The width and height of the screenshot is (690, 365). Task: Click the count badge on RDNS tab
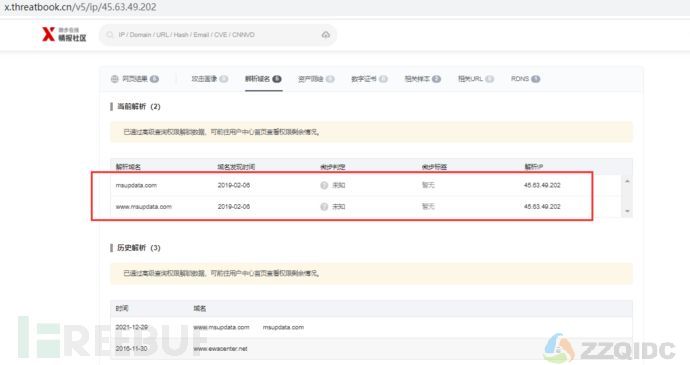pyautogui.click(x=536, y=79)
